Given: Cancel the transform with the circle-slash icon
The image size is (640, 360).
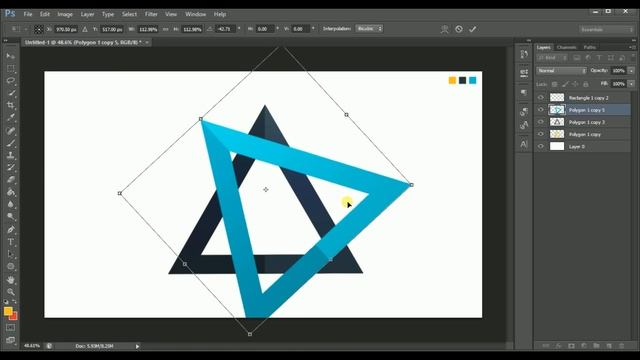Looking at the screenshot, I should click(459, 29).
